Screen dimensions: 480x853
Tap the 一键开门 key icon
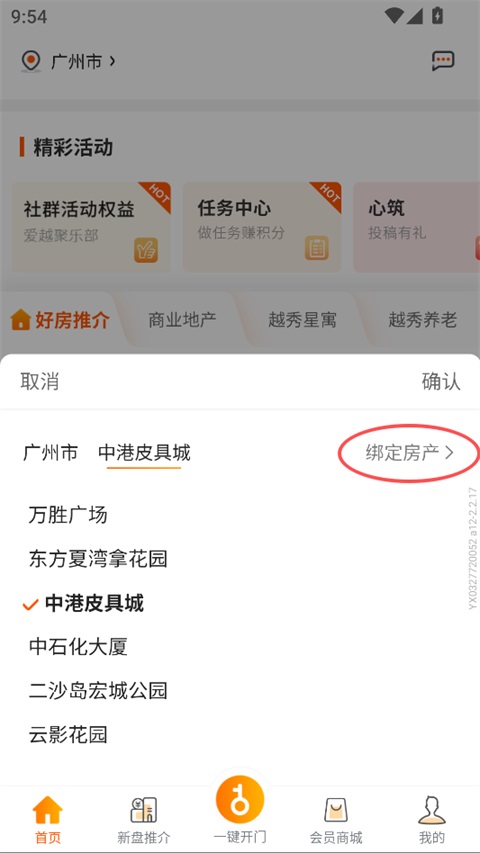240,800
